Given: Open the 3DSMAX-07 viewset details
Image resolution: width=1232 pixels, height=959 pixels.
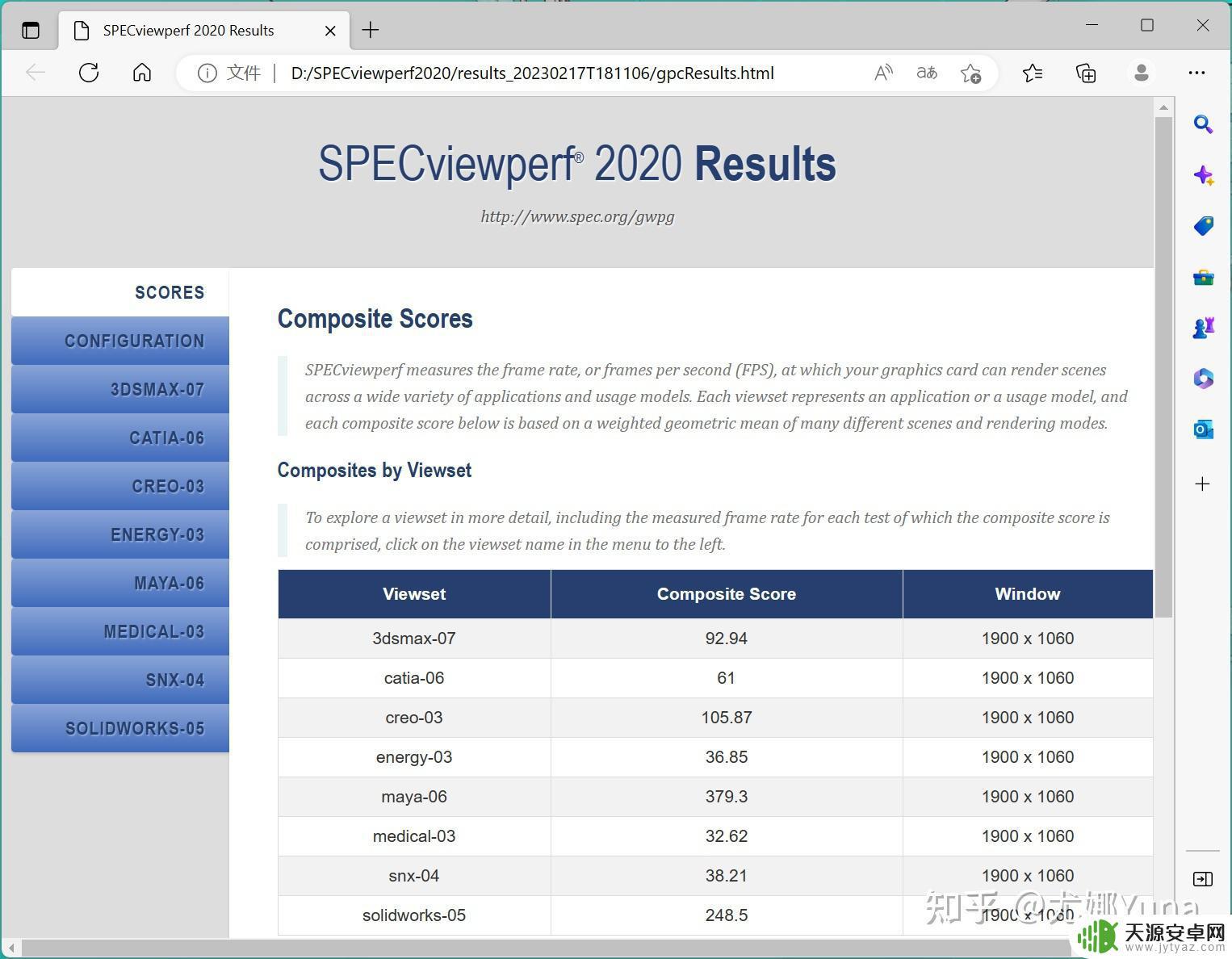Looking at the screenshot, I should 120,389.
